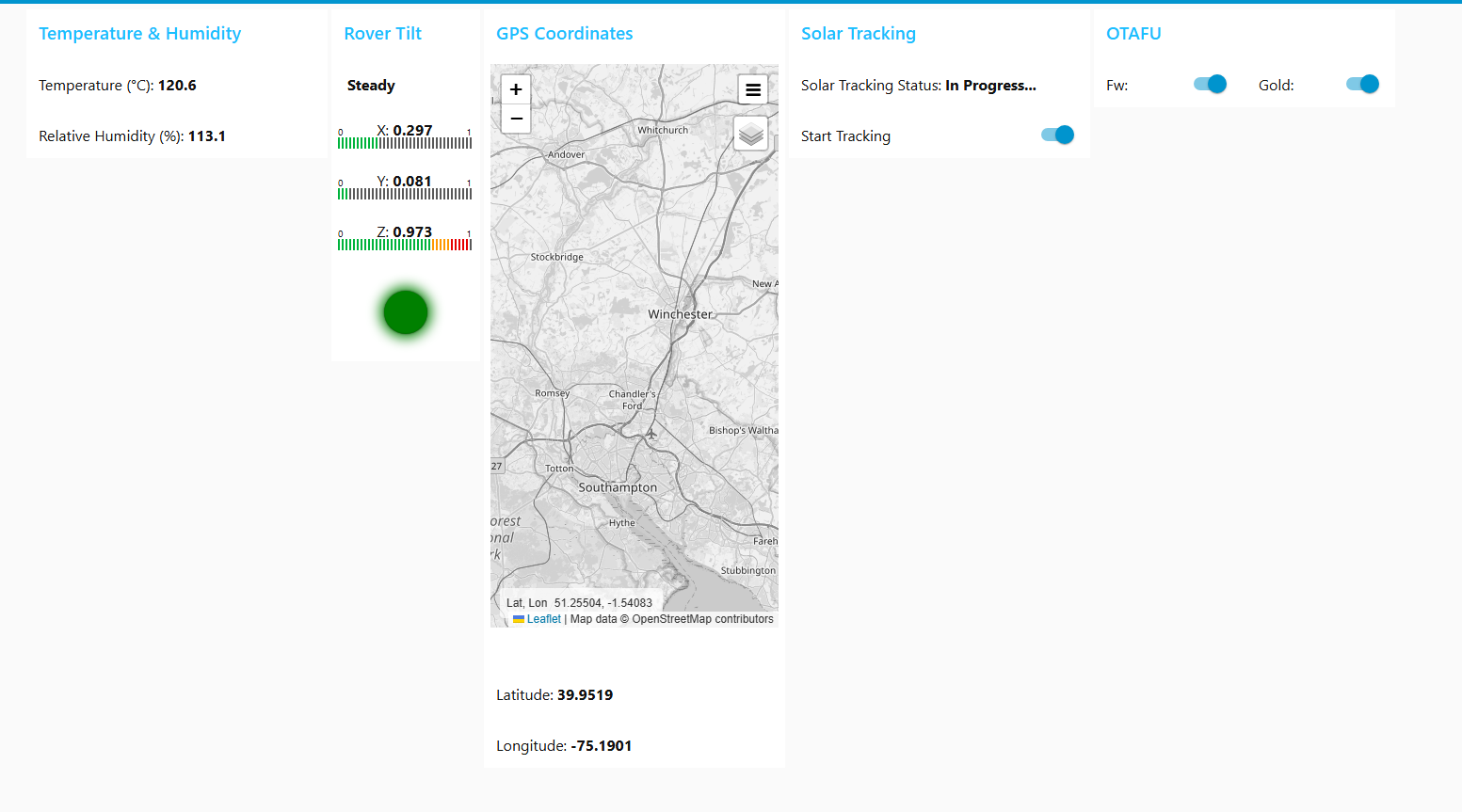Screen dimensions: 1462x812
Task: Open the Leaflet attribution link
Action: point(543,619)
